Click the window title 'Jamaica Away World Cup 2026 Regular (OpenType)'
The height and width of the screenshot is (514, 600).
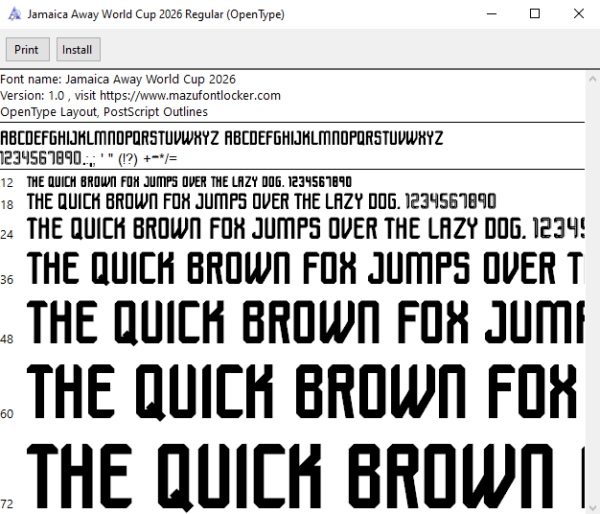click(156, 14)
